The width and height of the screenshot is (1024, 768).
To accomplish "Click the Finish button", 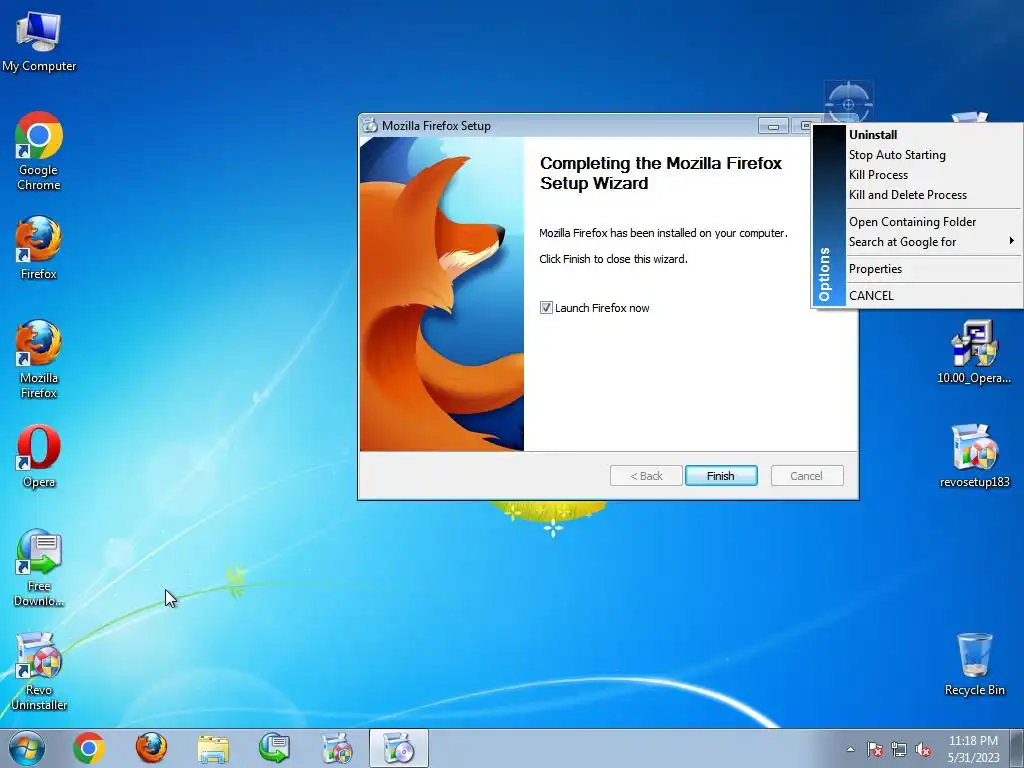I will [x=721, y=475].
